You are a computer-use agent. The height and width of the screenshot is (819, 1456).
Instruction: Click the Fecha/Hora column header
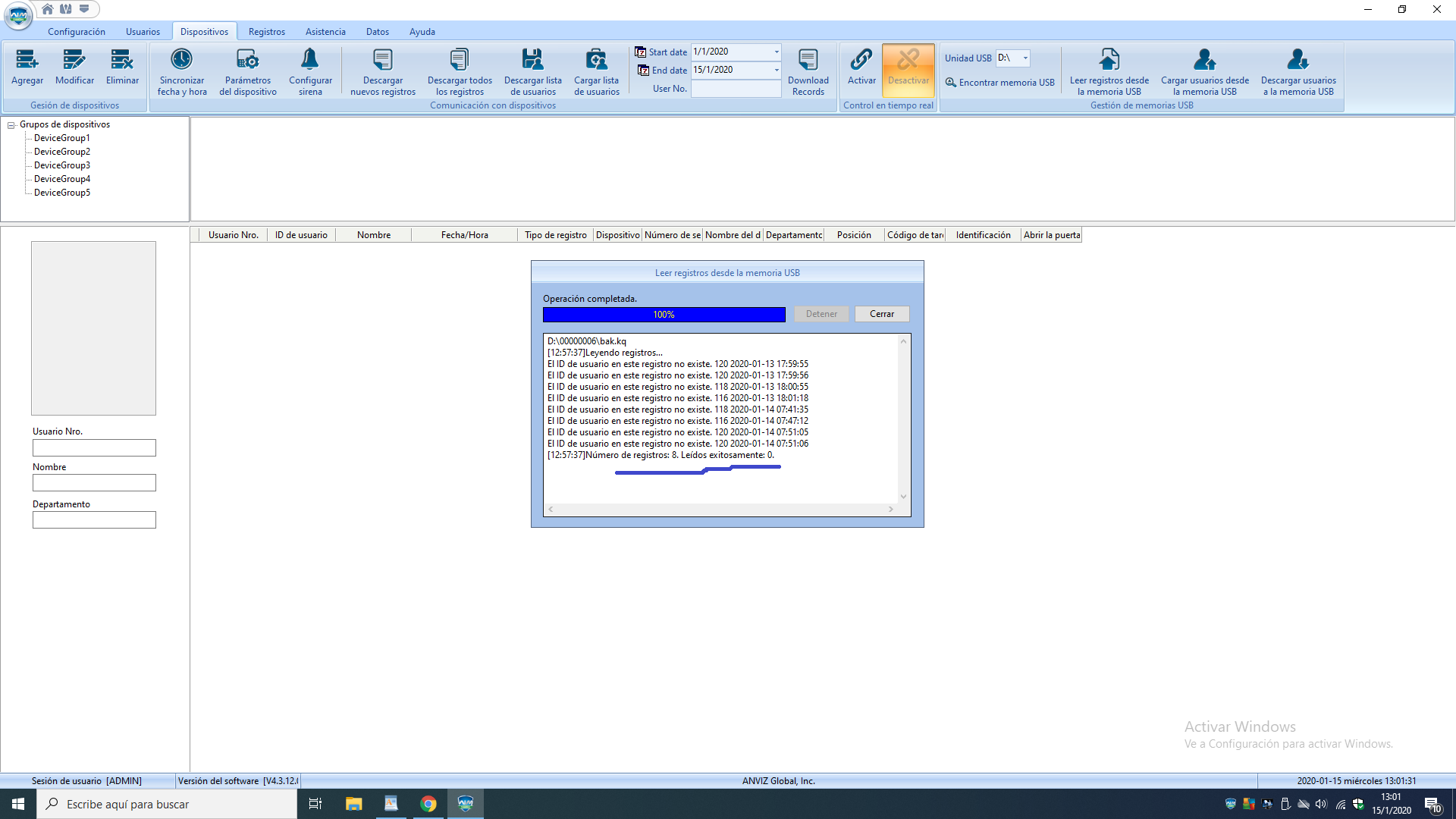[464, 235]
